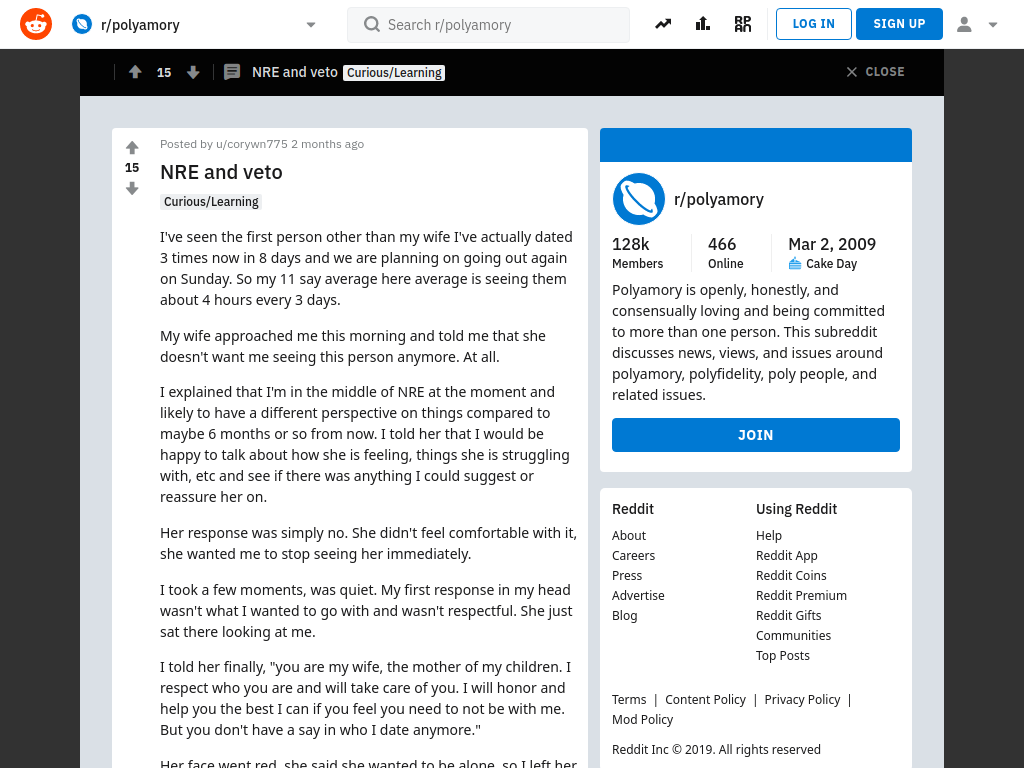Screen dimensions: 1024x768
Task: Close the post overlay with CLOSE
Action: coord(875,72)
